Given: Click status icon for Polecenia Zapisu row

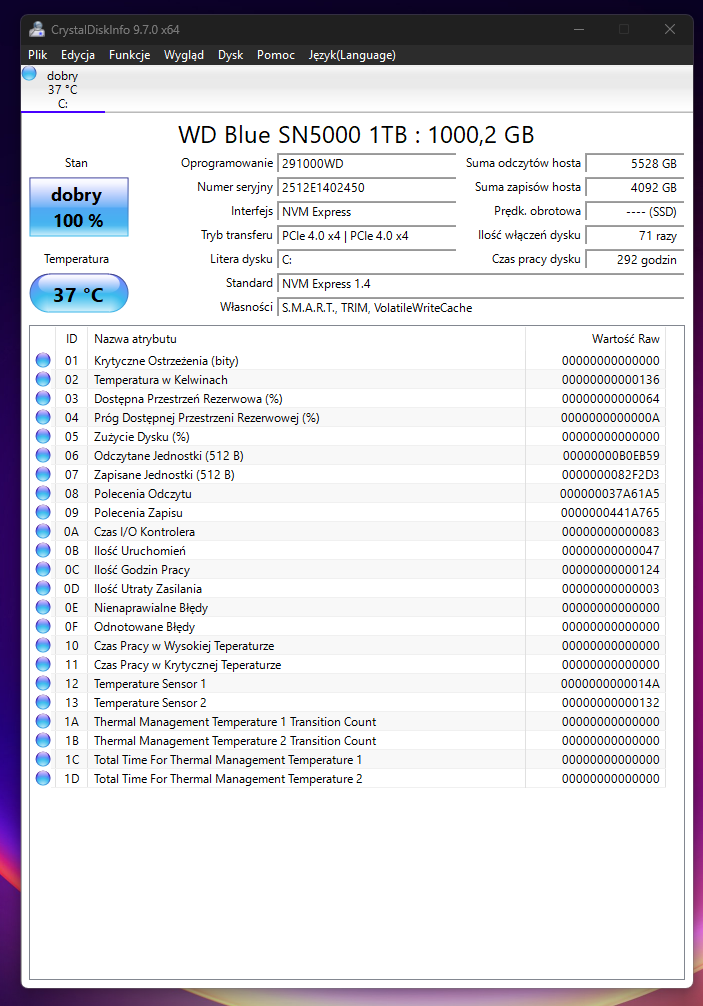Looking at the screenshot, I should coord(43,513).
